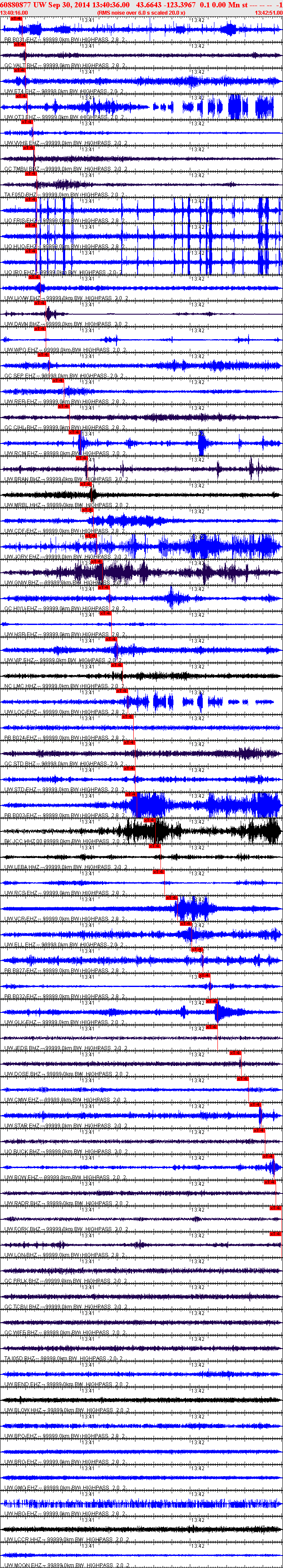Click the end time 13:42:51.00 label
This screenshot has width=283, height=1568.
click(268, 12)
